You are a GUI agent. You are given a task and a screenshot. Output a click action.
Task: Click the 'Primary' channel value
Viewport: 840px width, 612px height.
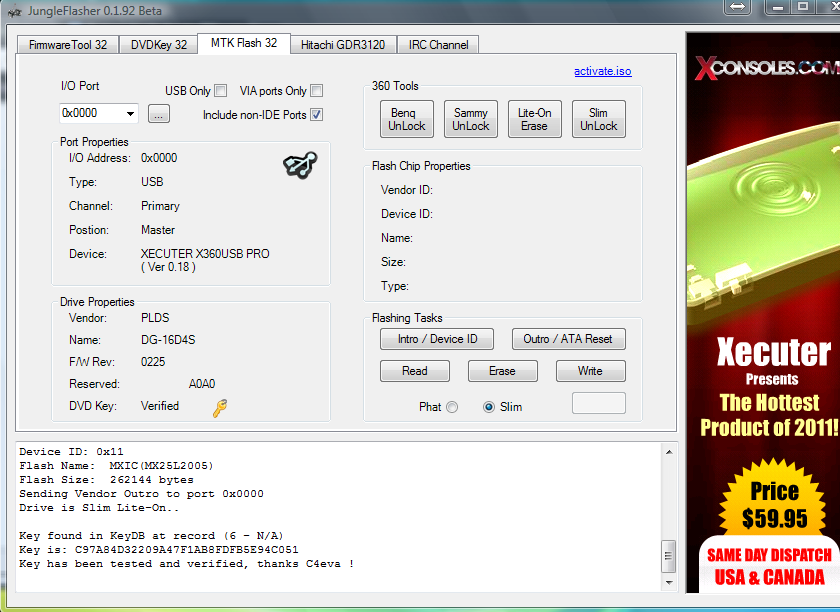(x=160, y=206)
